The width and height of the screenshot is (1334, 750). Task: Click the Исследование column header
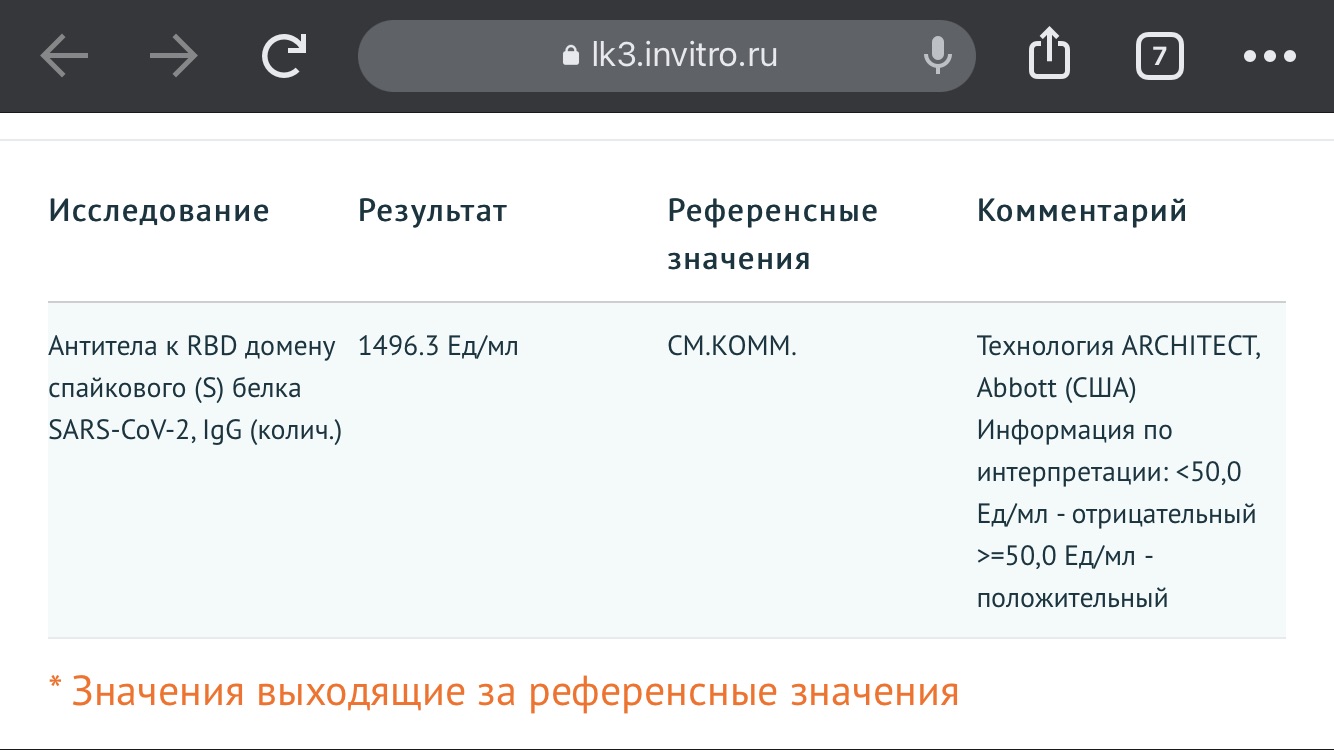(159, 211)
